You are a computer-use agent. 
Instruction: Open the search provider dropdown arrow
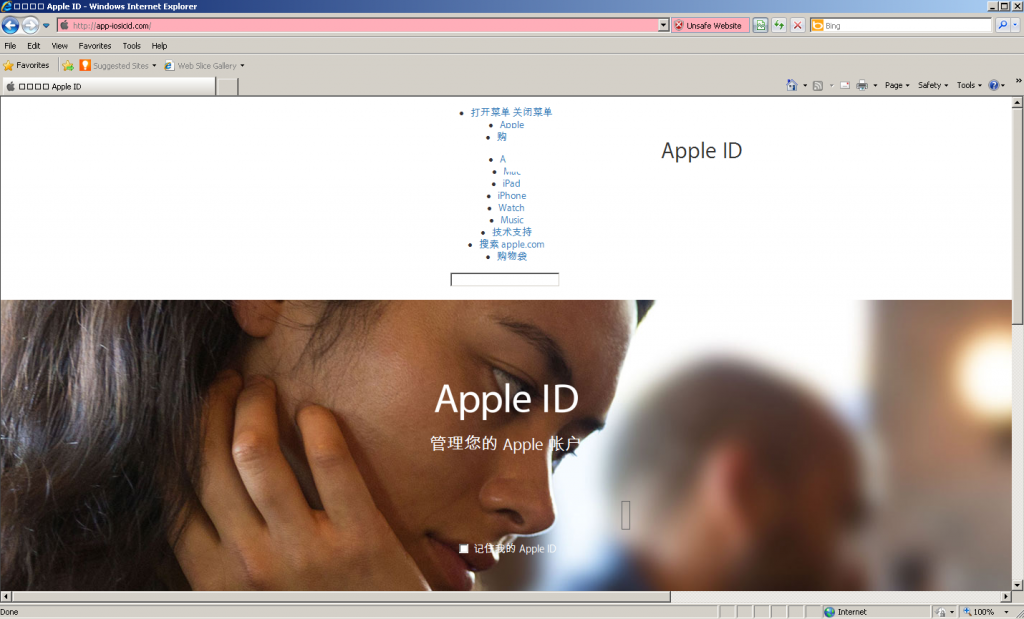click(x=1015, y=25)
